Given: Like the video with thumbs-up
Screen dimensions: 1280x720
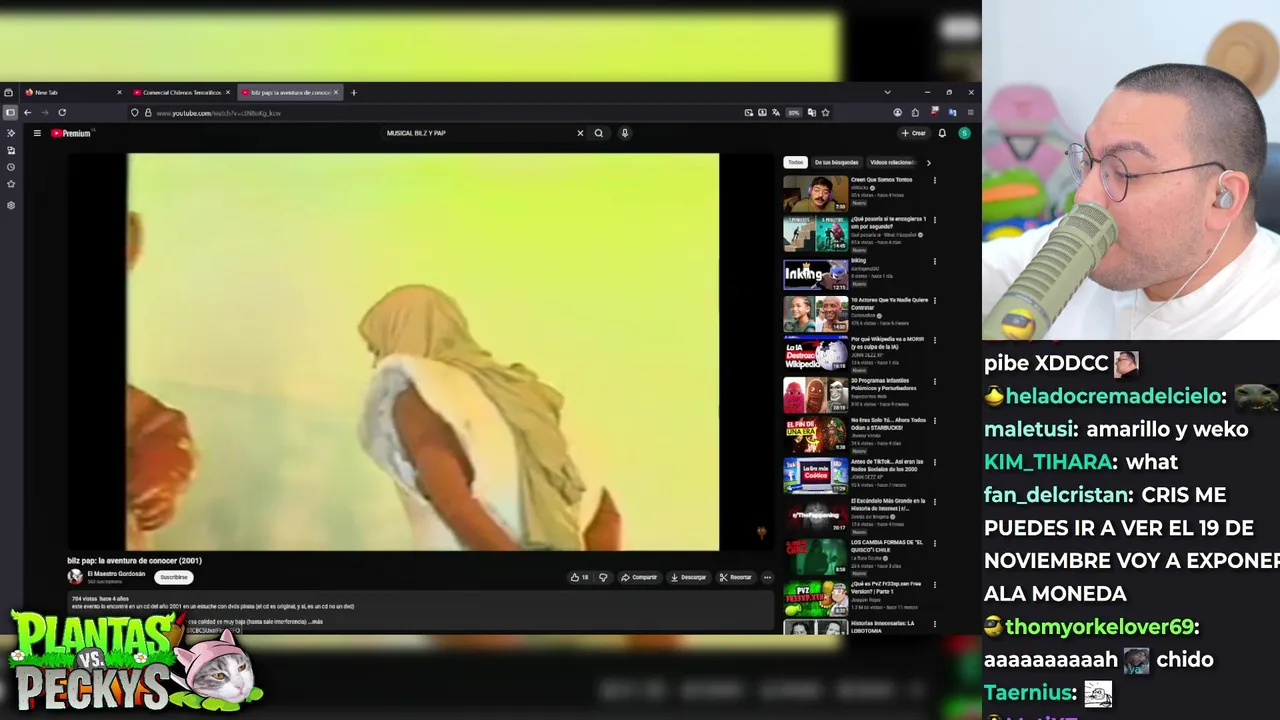Looking at the screenshot, I should click(579, 577).
